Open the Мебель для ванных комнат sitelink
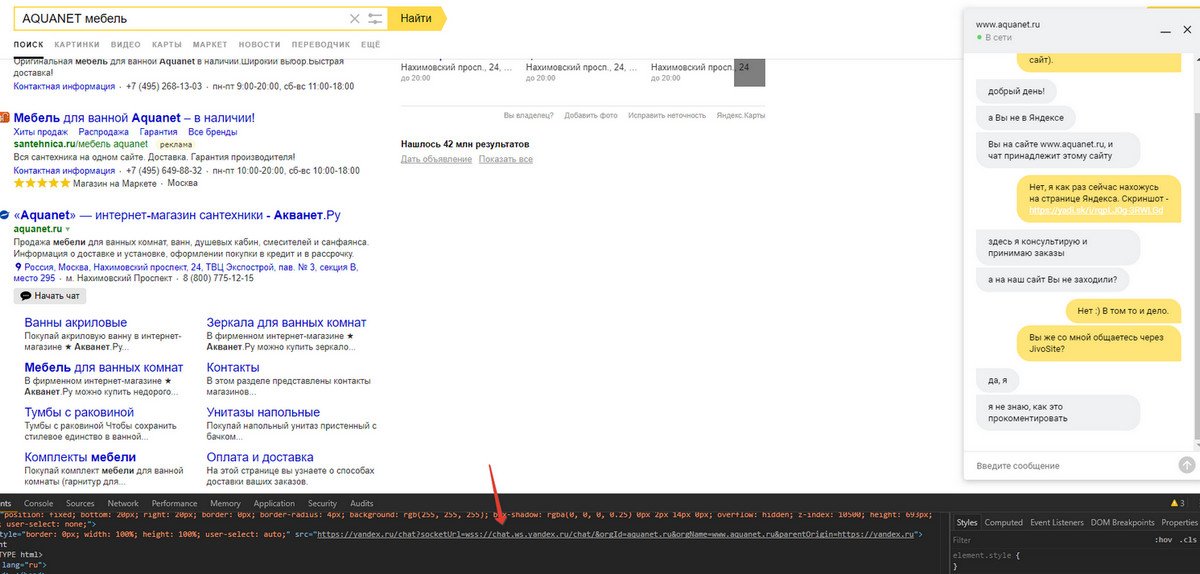 click(104, 368)
